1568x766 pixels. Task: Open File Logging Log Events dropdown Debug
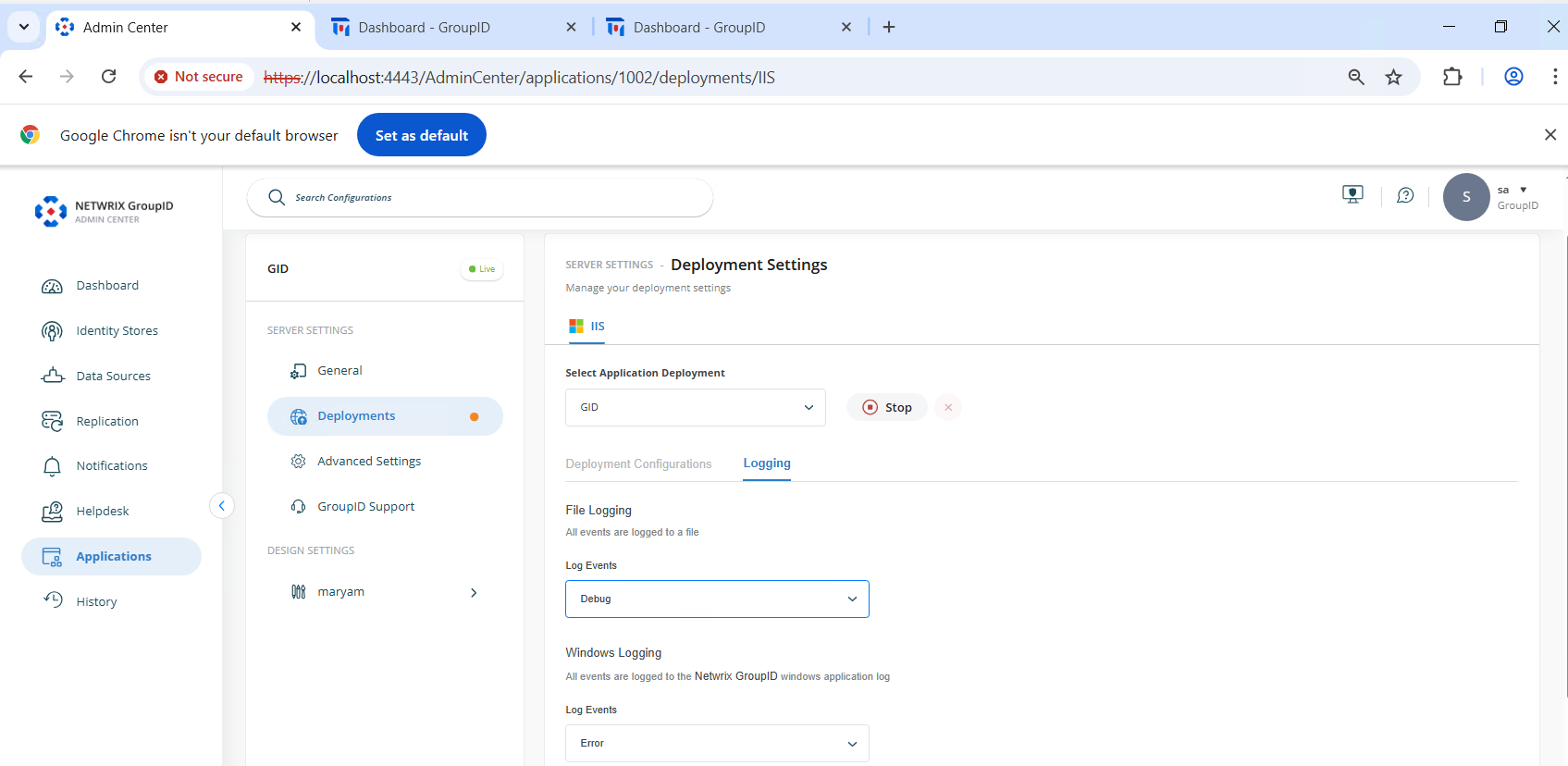717,599
